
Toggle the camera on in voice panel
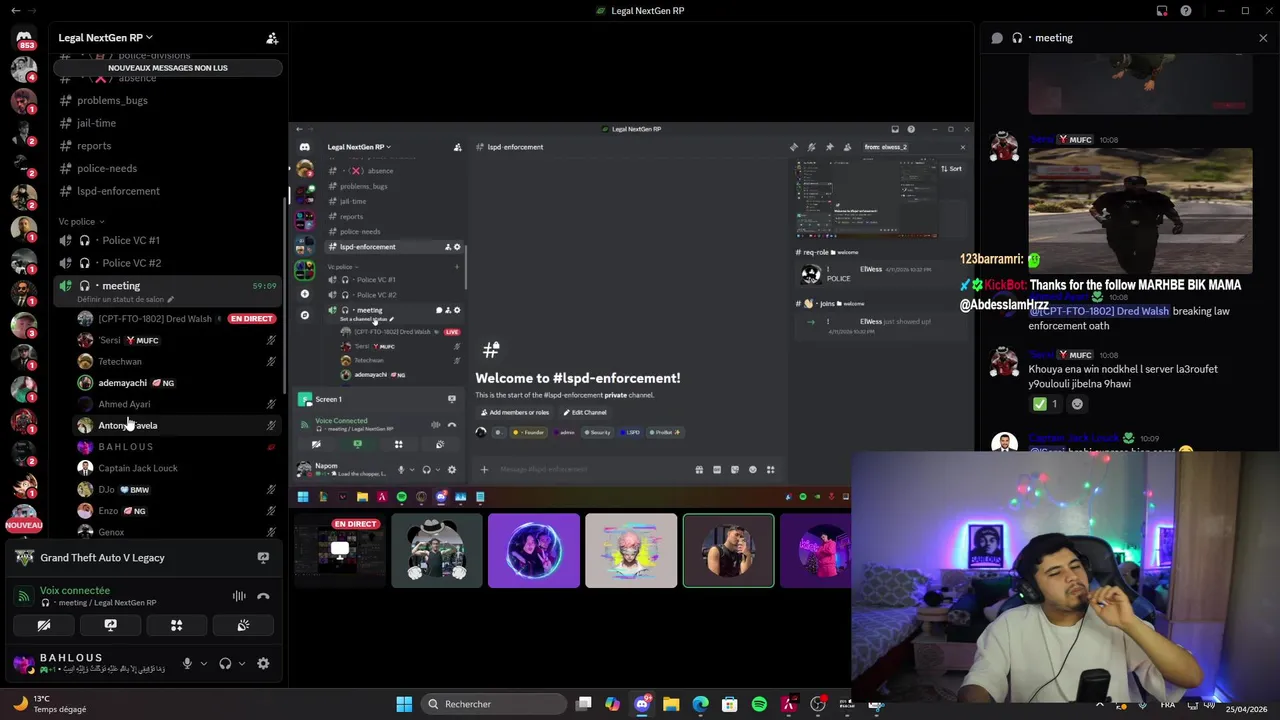[44, 625]
